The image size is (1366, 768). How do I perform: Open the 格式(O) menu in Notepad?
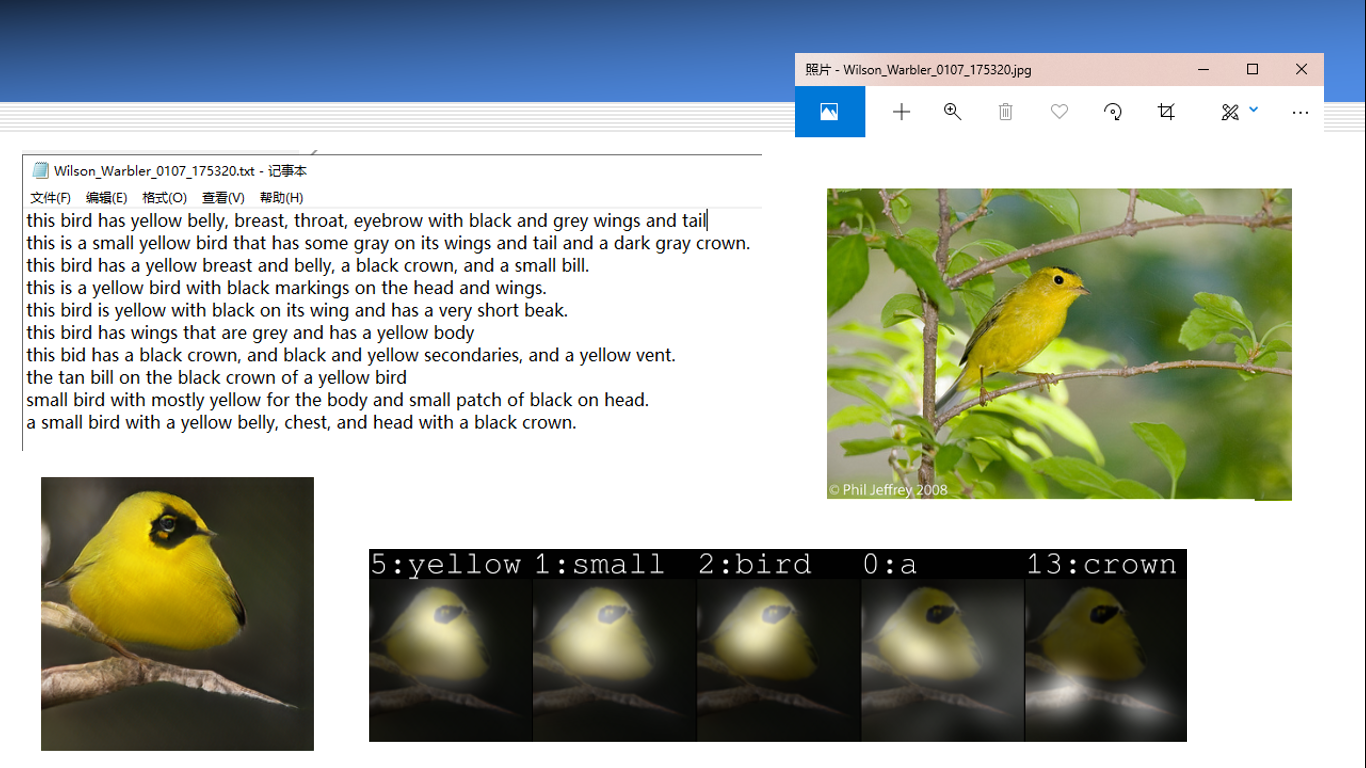coord(163,197)
